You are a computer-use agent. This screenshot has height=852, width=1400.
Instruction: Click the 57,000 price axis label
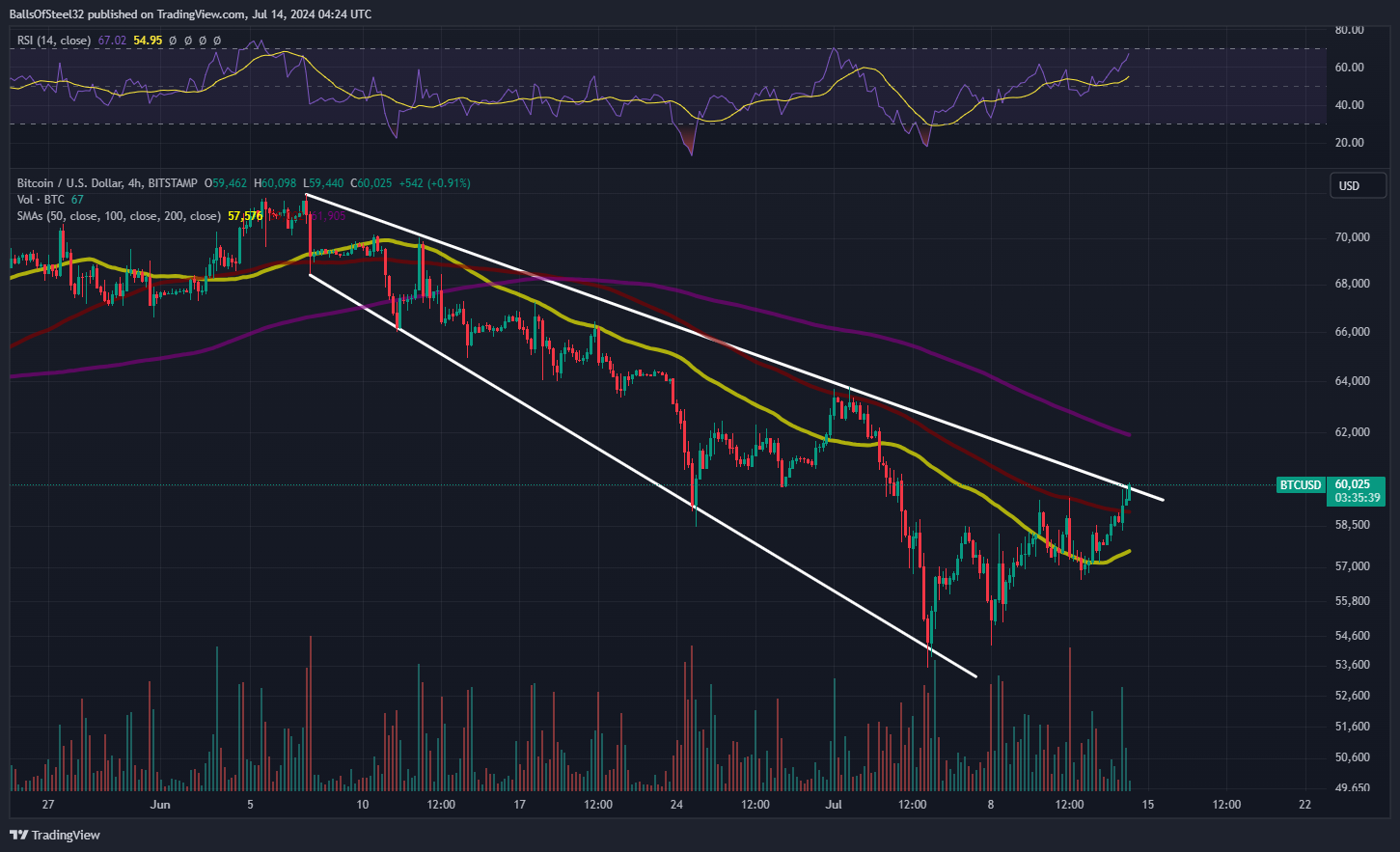click(1352, 566)
